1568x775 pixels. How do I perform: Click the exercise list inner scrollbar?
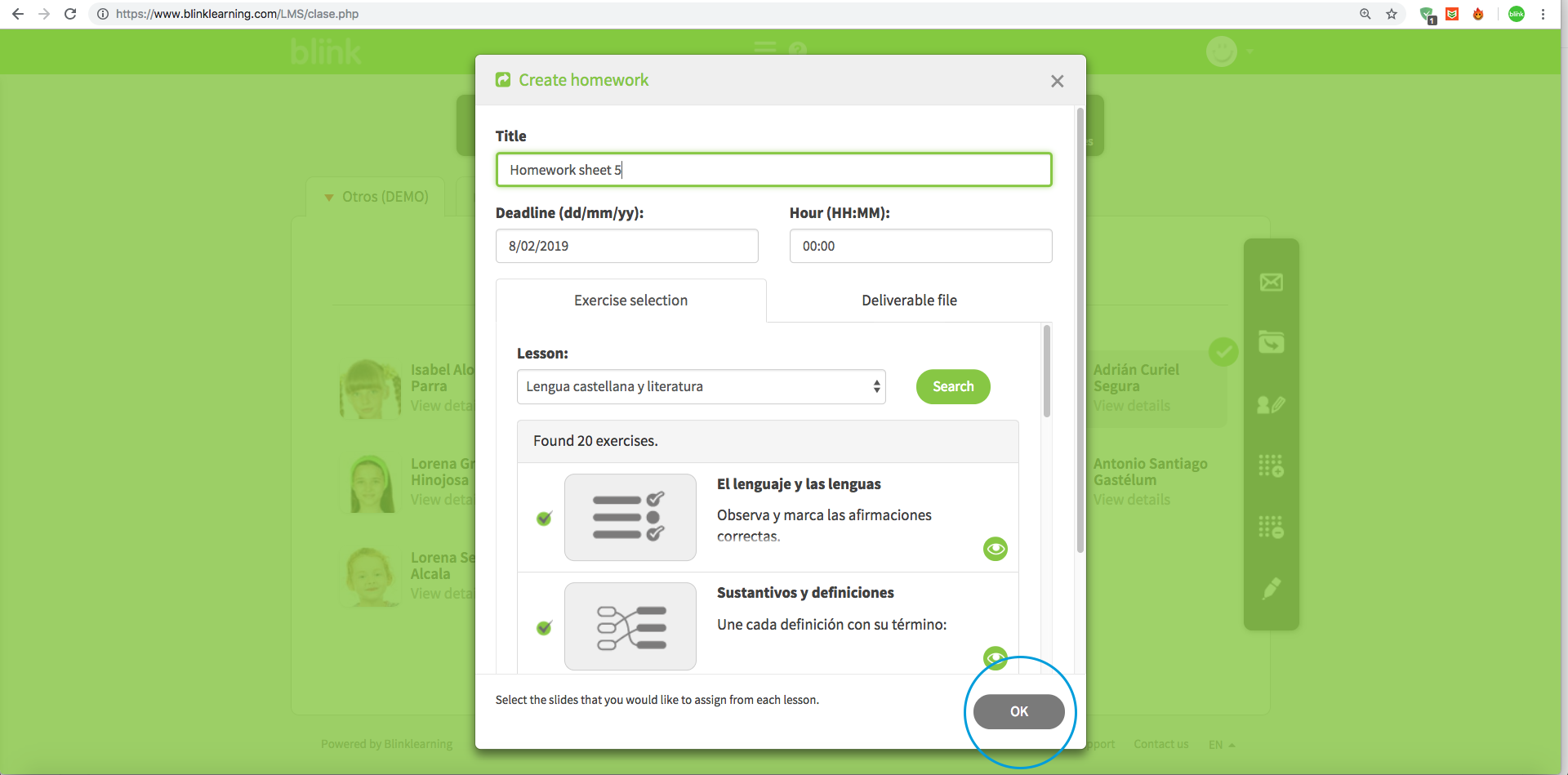(x=1046, y=372)
